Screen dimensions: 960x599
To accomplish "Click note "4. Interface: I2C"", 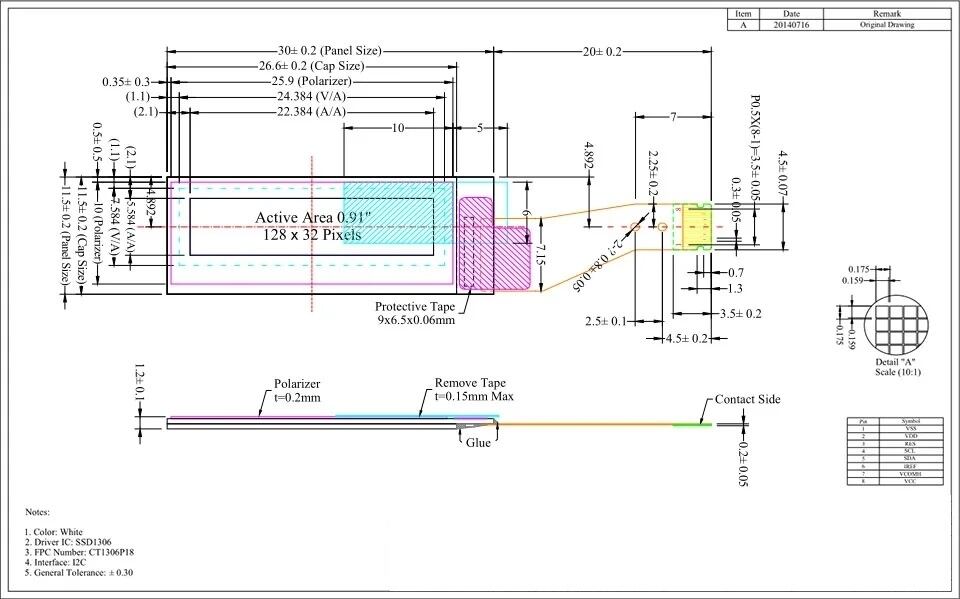I will tap(55, 562).
